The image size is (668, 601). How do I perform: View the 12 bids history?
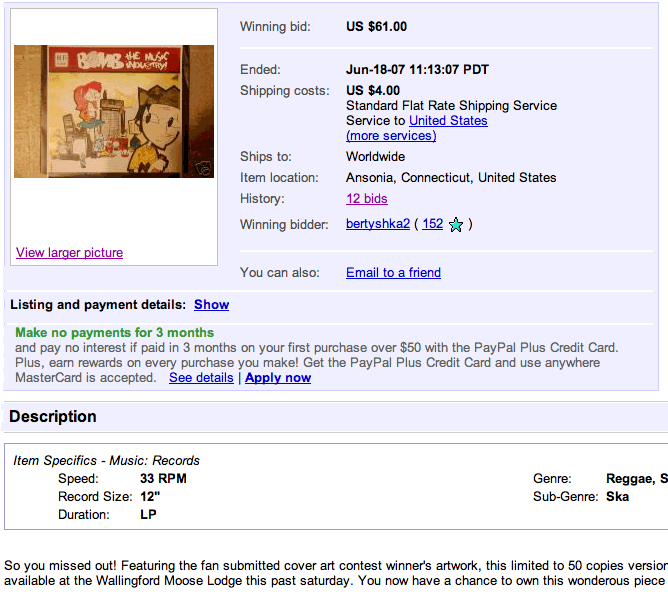(x=367, y=198)
